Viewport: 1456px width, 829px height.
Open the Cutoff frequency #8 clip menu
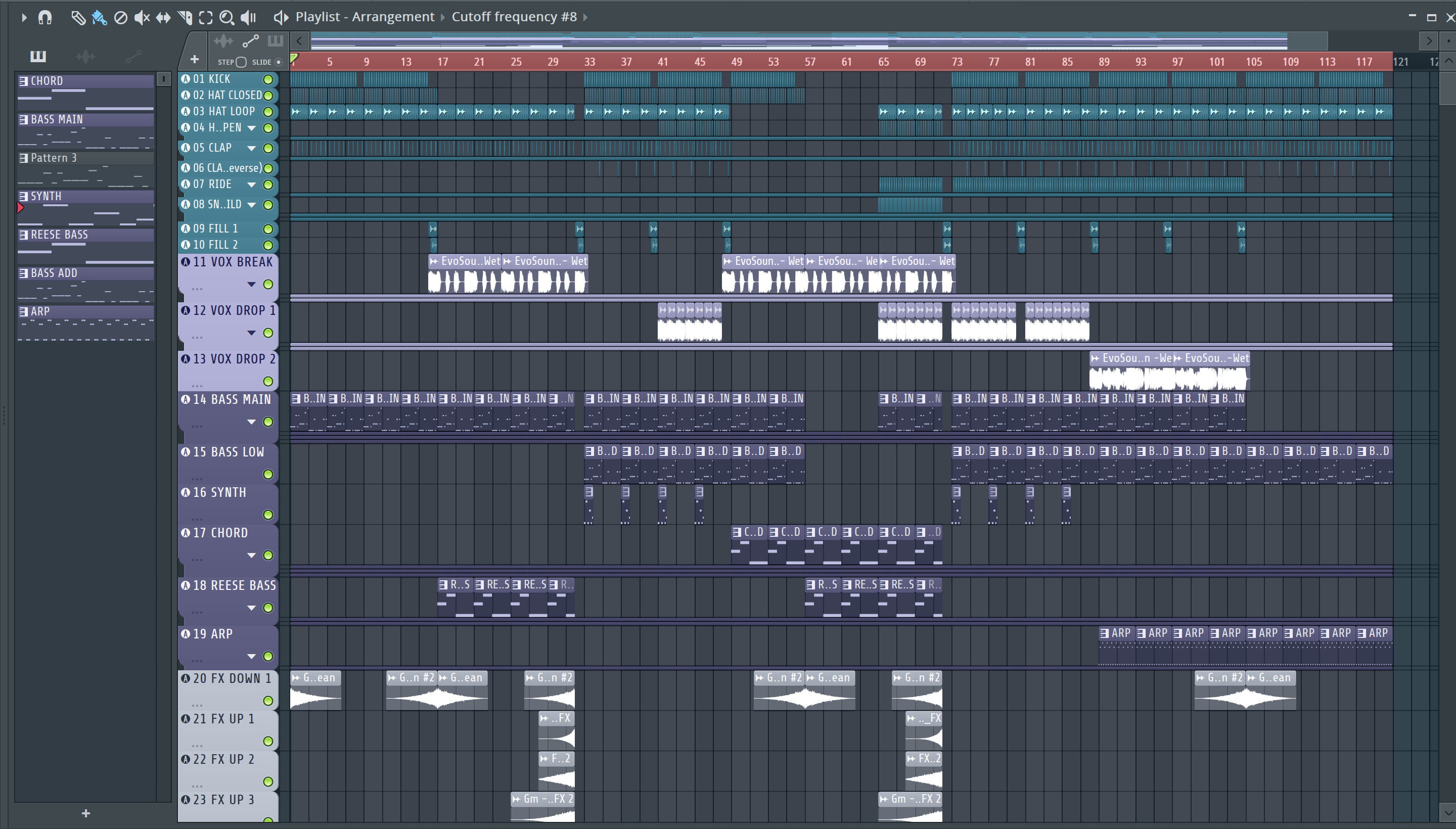pos(514,17)
